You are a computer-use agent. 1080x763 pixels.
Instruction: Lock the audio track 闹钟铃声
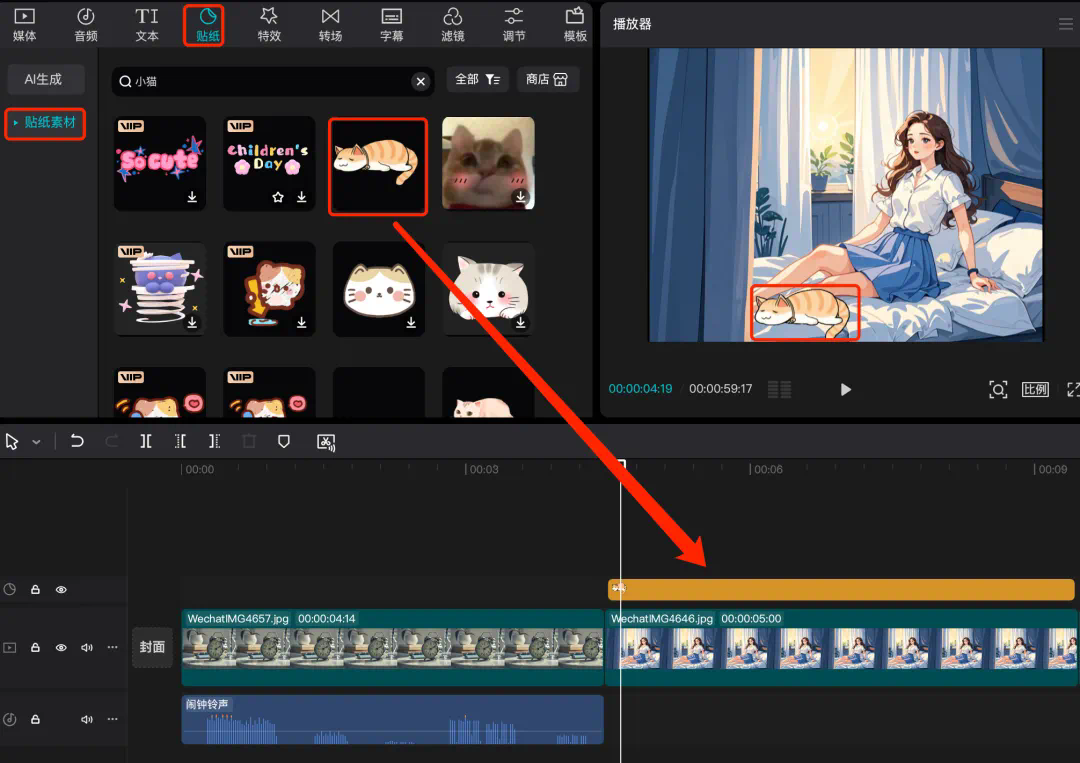pos(35,719)
